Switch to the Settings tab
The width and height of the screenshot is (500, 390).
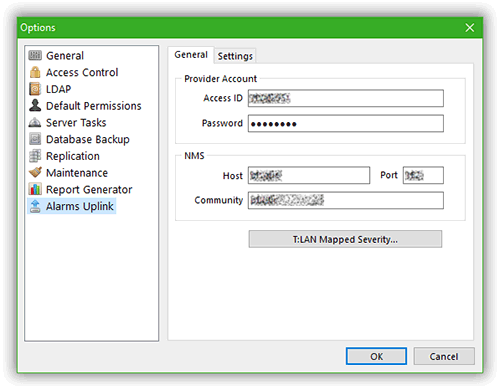(235, 56)
